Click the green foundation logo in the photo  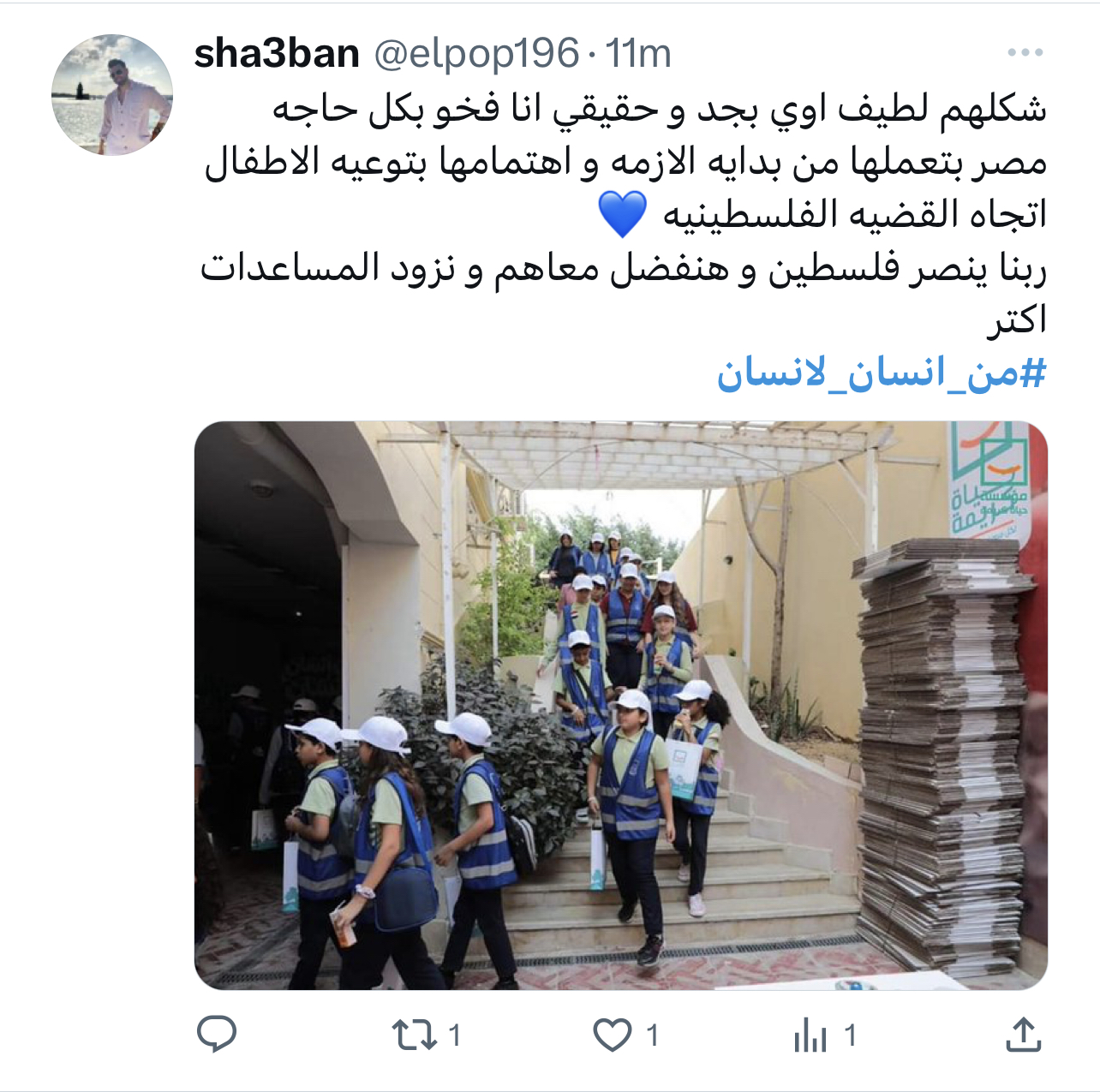tap(990, 481)
